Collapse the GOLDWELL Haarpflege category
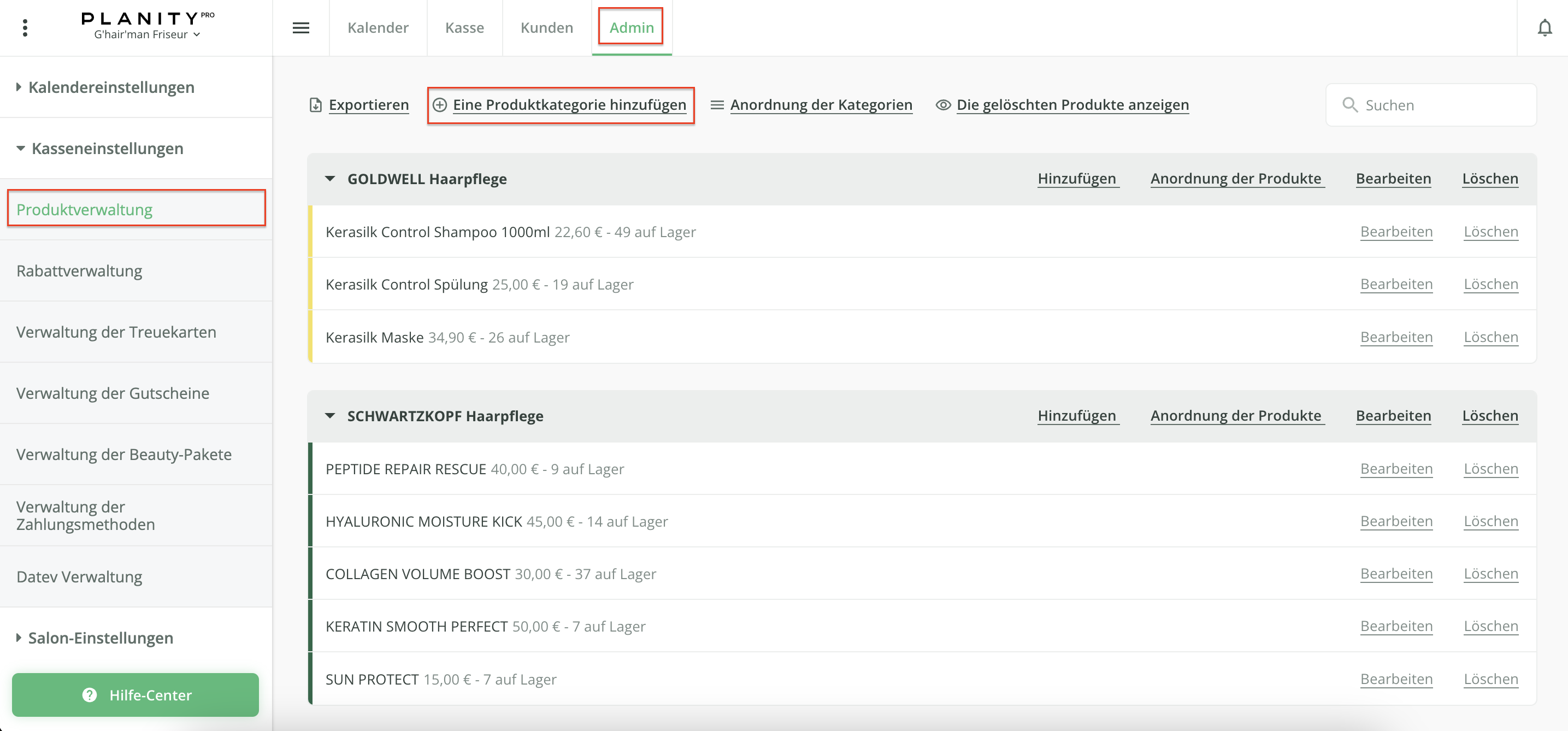Image resolution: width=1568 pixels, height=731 pixels. [330, 178]
